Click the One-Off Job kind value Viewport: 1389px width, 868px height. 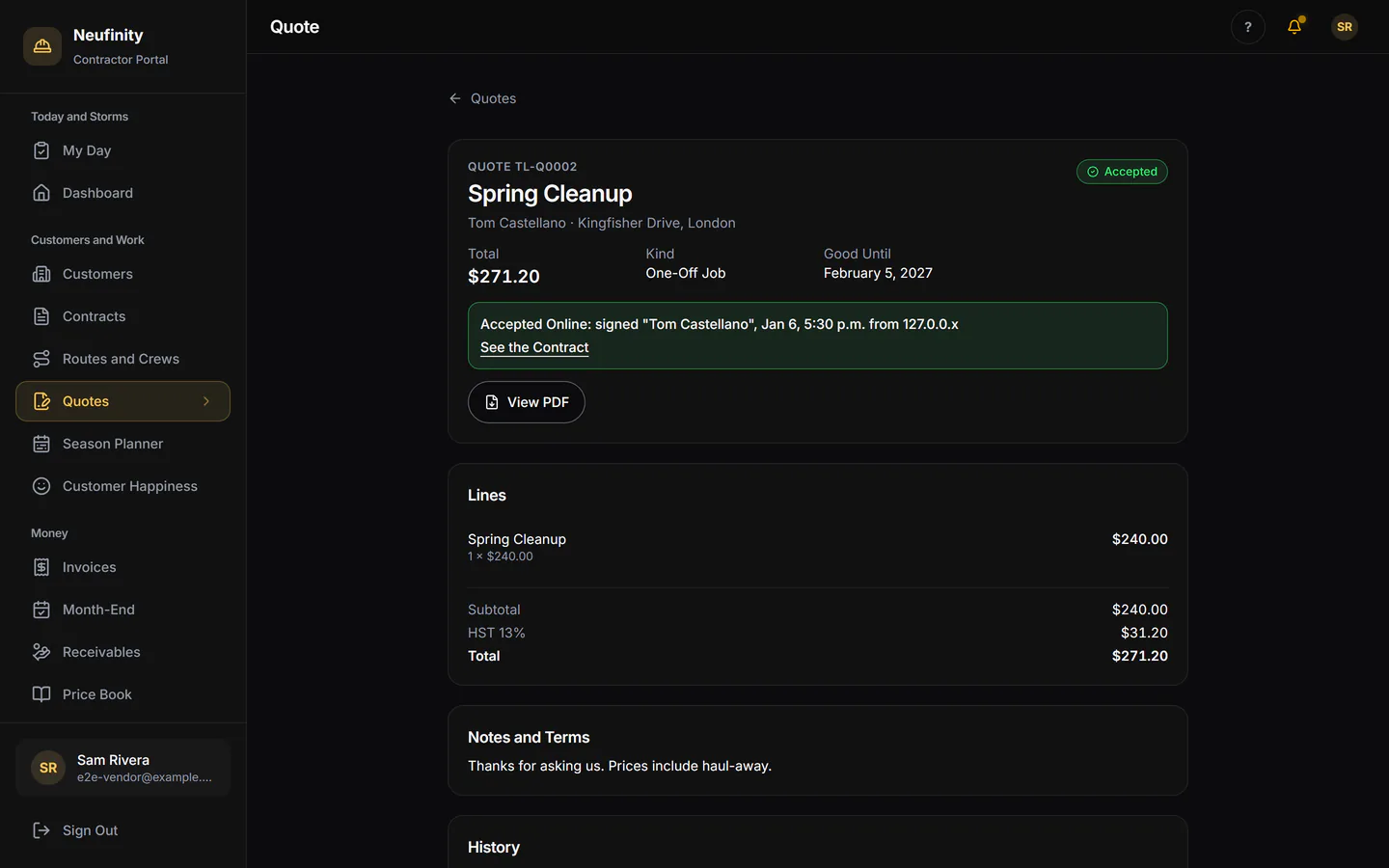[x=686, y=273]
